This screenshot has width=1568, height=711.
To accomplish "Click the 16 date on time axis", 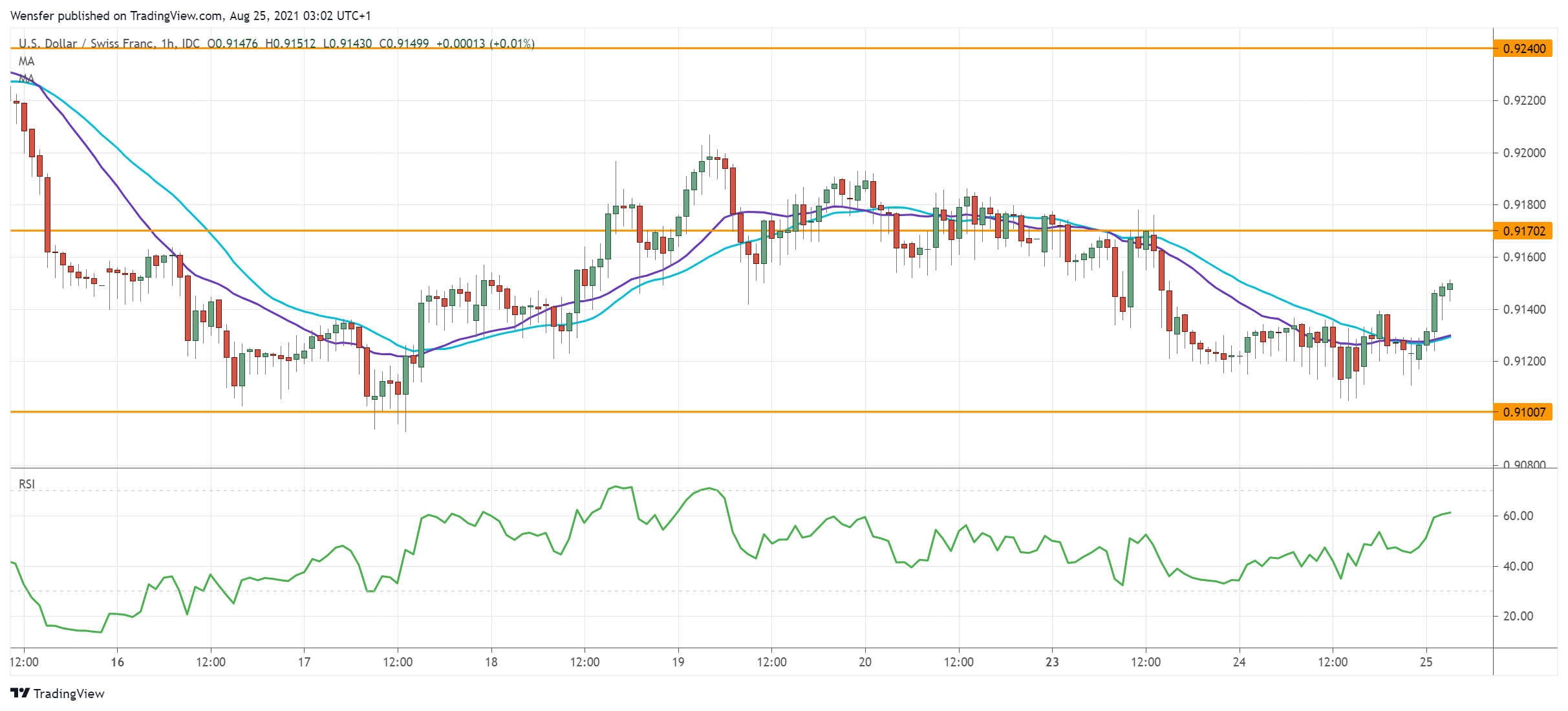I will pos(117,662).
